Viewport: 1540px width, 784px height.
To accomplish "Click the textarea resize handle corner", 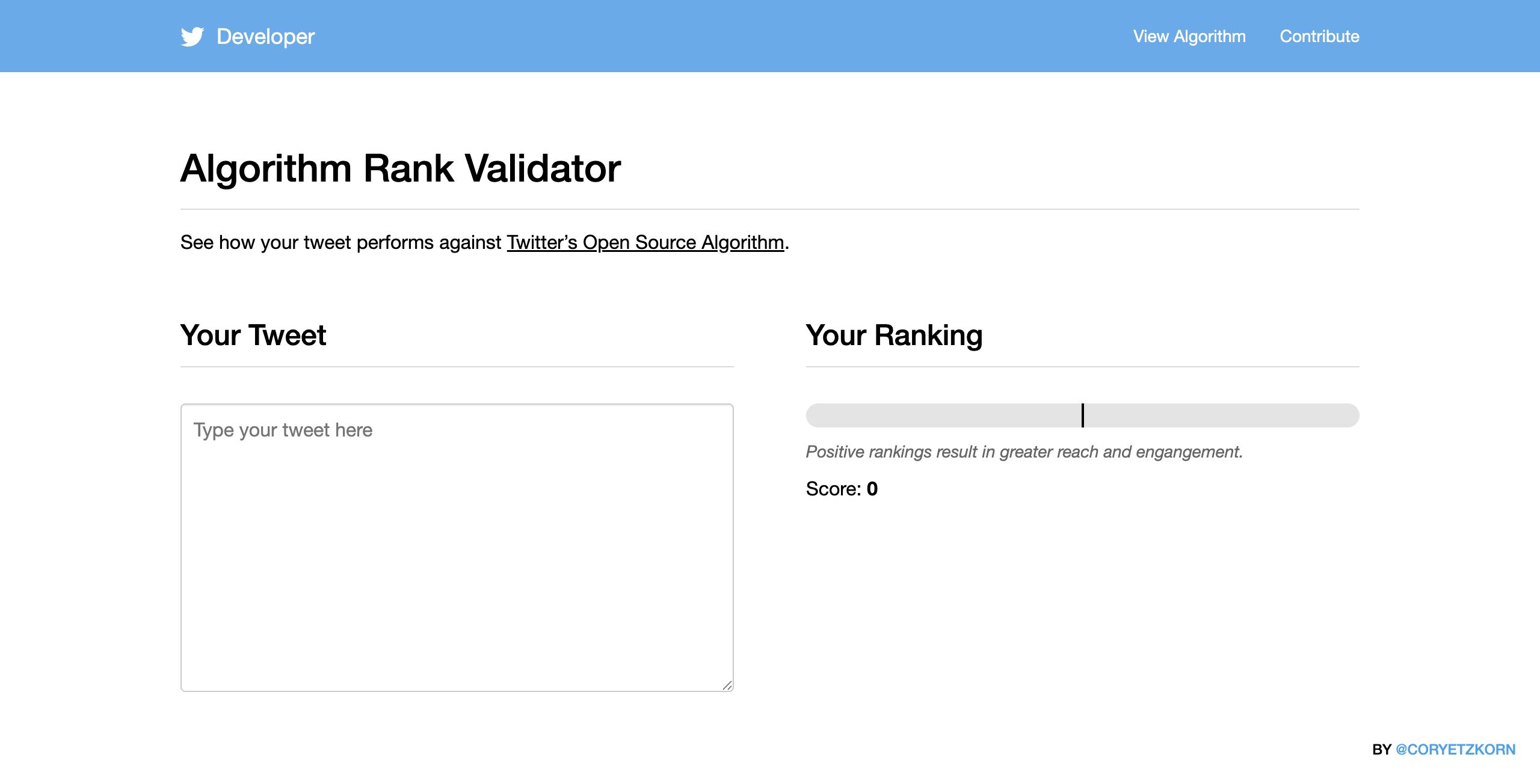I will tap(727, 685).
